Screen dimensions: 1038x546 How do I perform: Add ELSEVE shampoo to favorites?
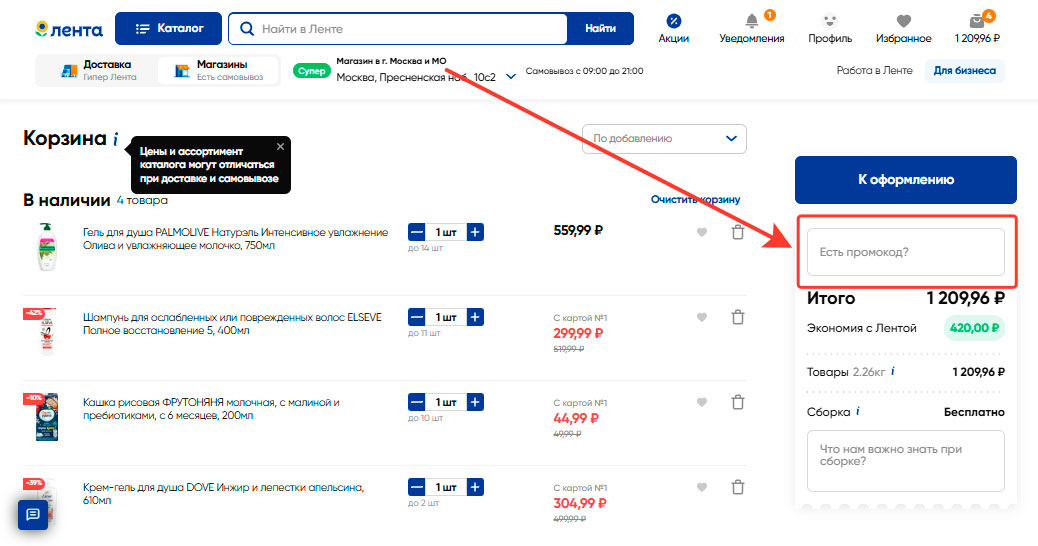coord(702,317)
